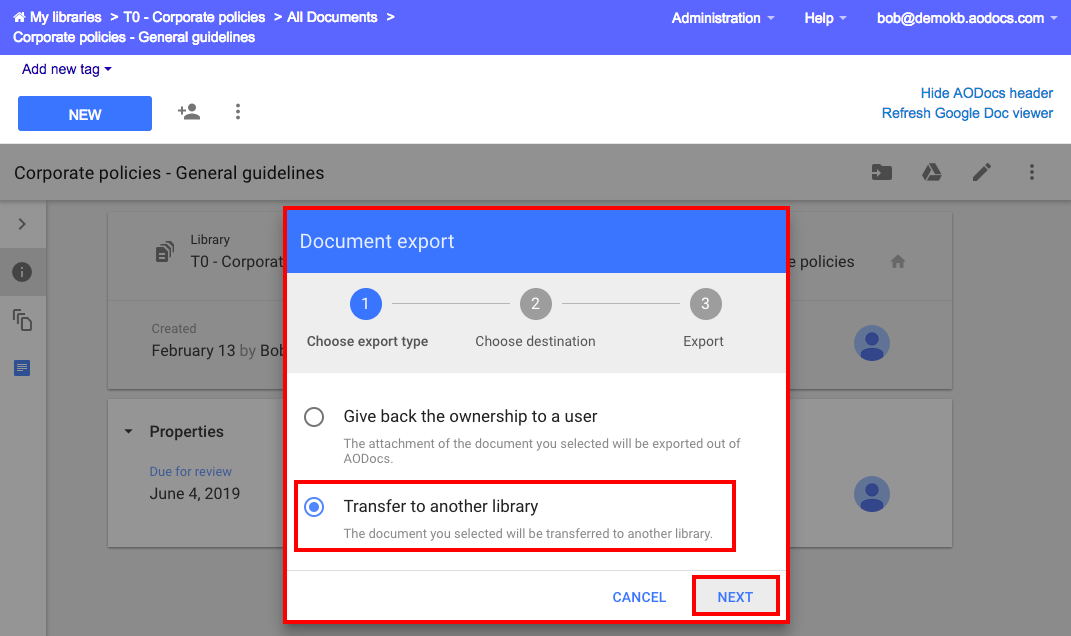Click the Document export dialog title
1071x636 pixels.
[x=377, y=241]
